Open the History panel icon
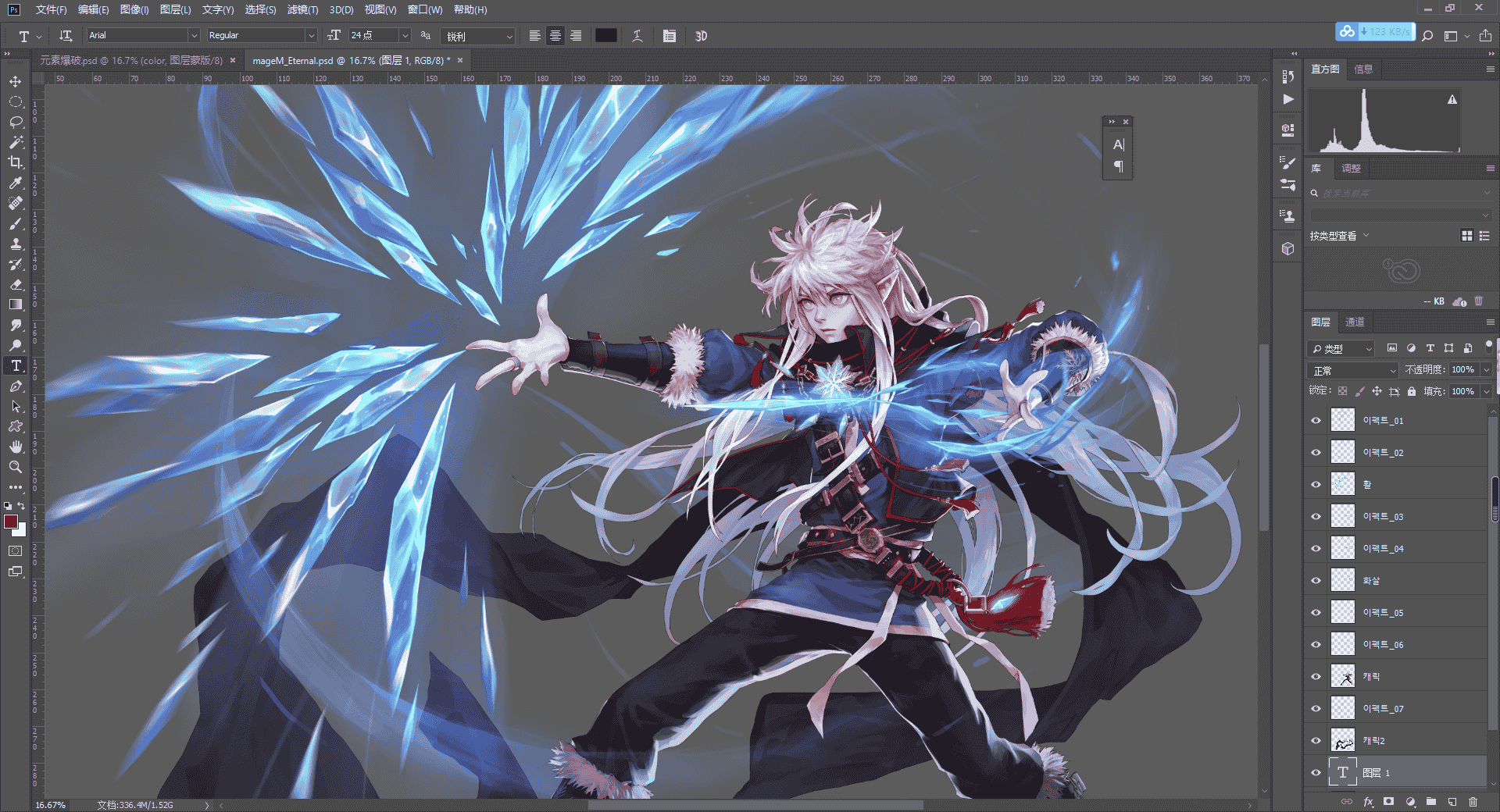Viewport: 1500px width, 812px height. [x=1288, y=77]
